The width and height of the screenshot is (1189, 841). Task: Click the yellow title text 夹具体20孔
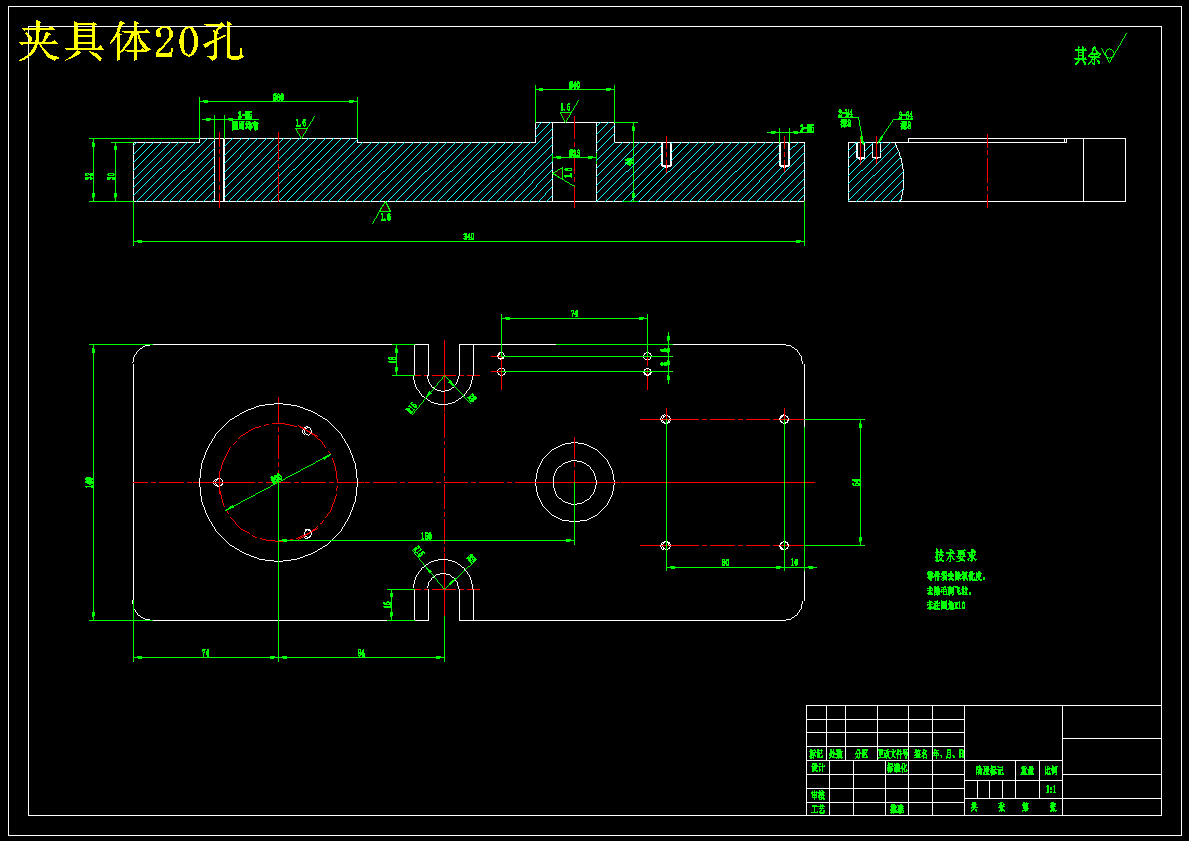click(x=130, y=42)
